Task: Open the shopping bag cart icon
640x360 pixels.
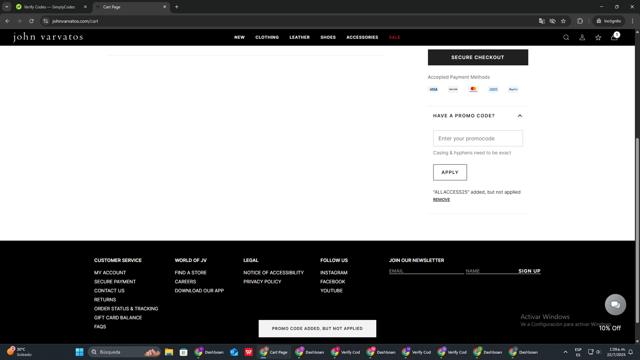Action: [614, 37]
